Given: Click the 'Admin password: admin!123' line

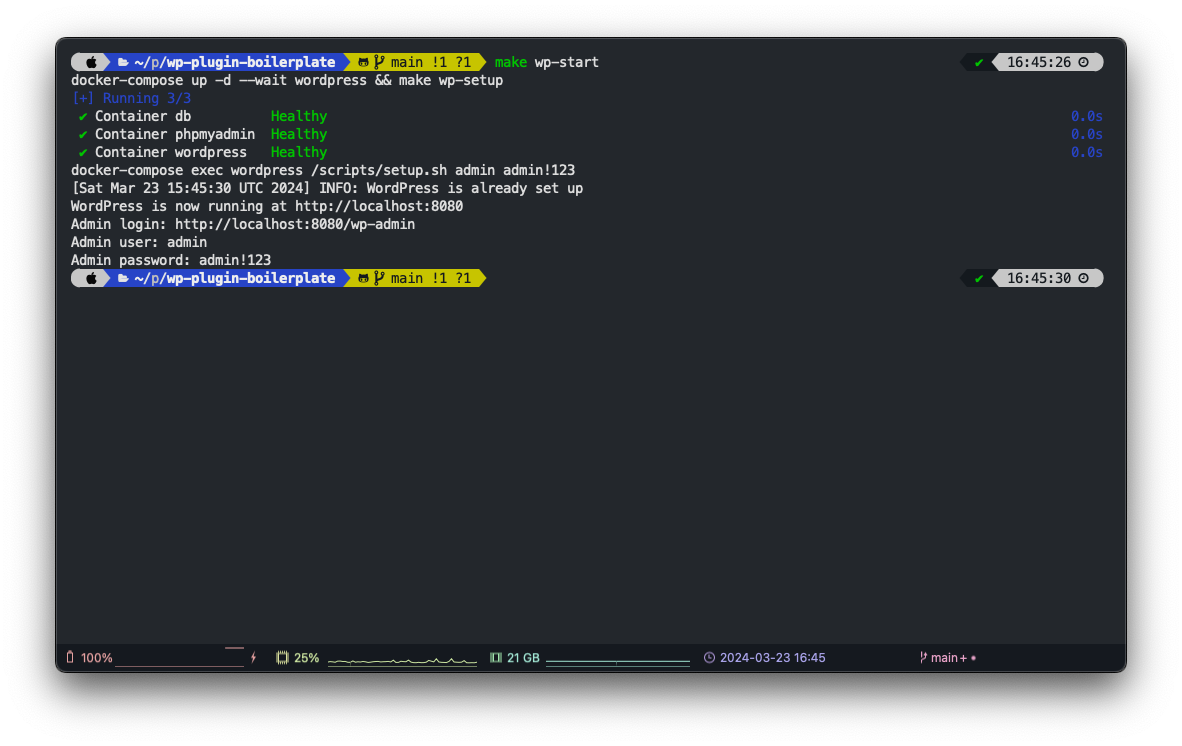Looking at the screenshot, I should [x=171, y=261].
